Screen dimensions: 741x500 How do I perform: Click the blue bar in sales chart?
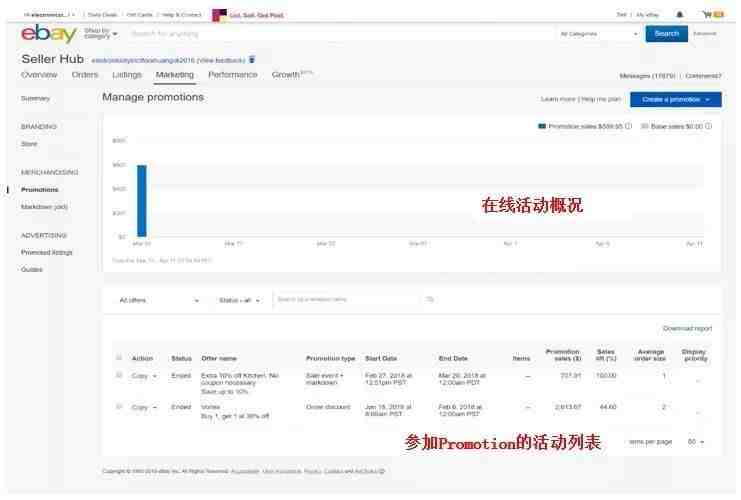coord(142,200)
